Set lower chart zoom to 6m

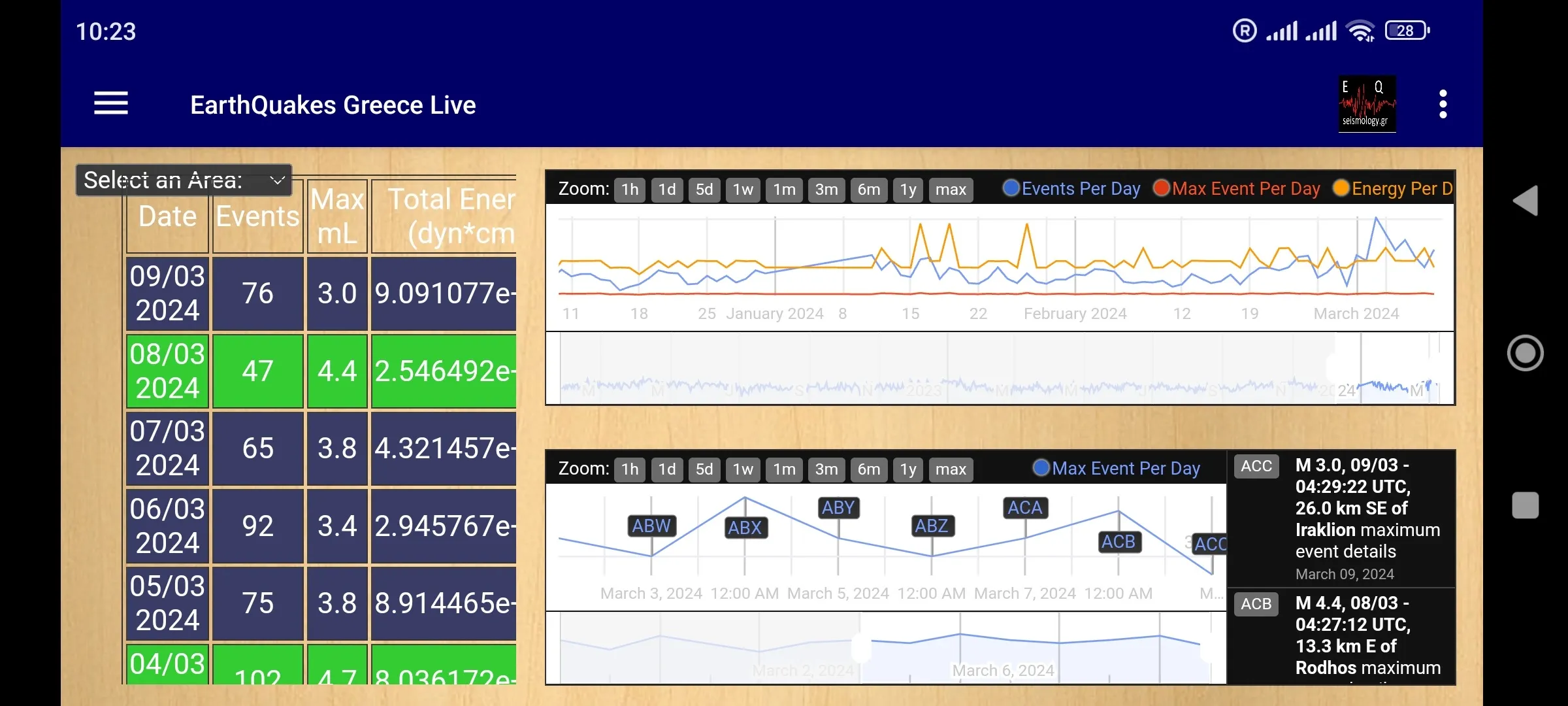coord(869,469)
